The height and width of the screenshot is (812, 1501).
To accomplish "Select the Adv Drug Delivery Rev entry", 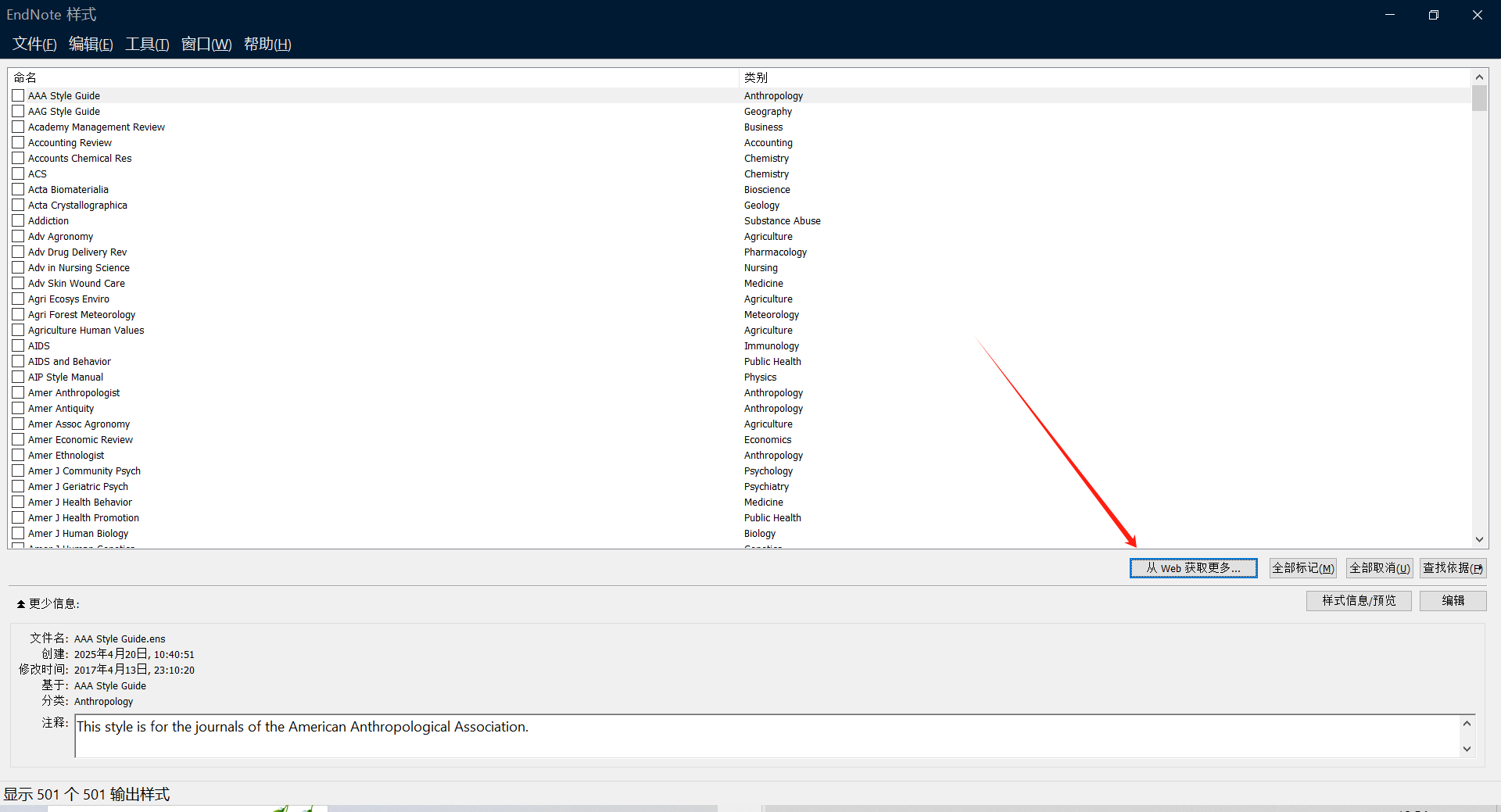I will point(77,252).
